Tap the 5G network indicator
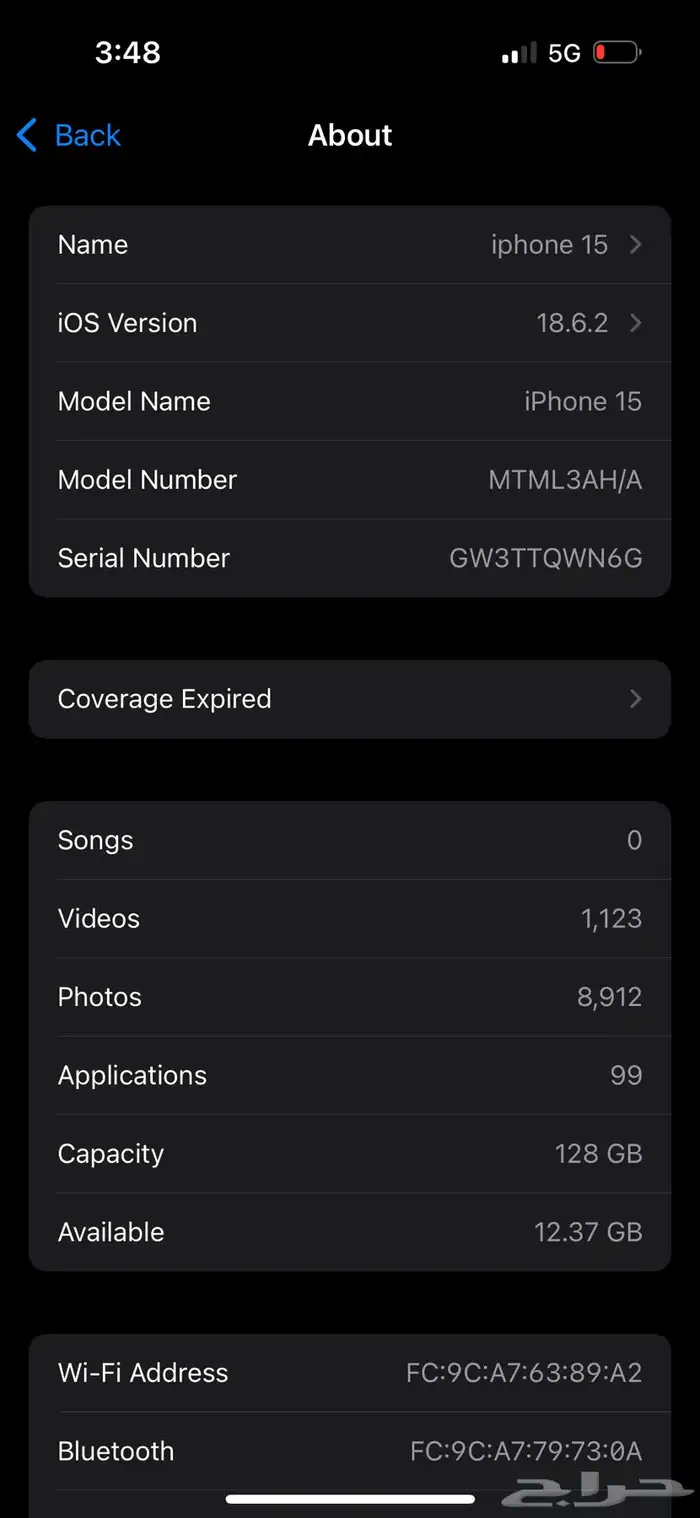Screen dimensions: 700x1518 pos(564,54)
